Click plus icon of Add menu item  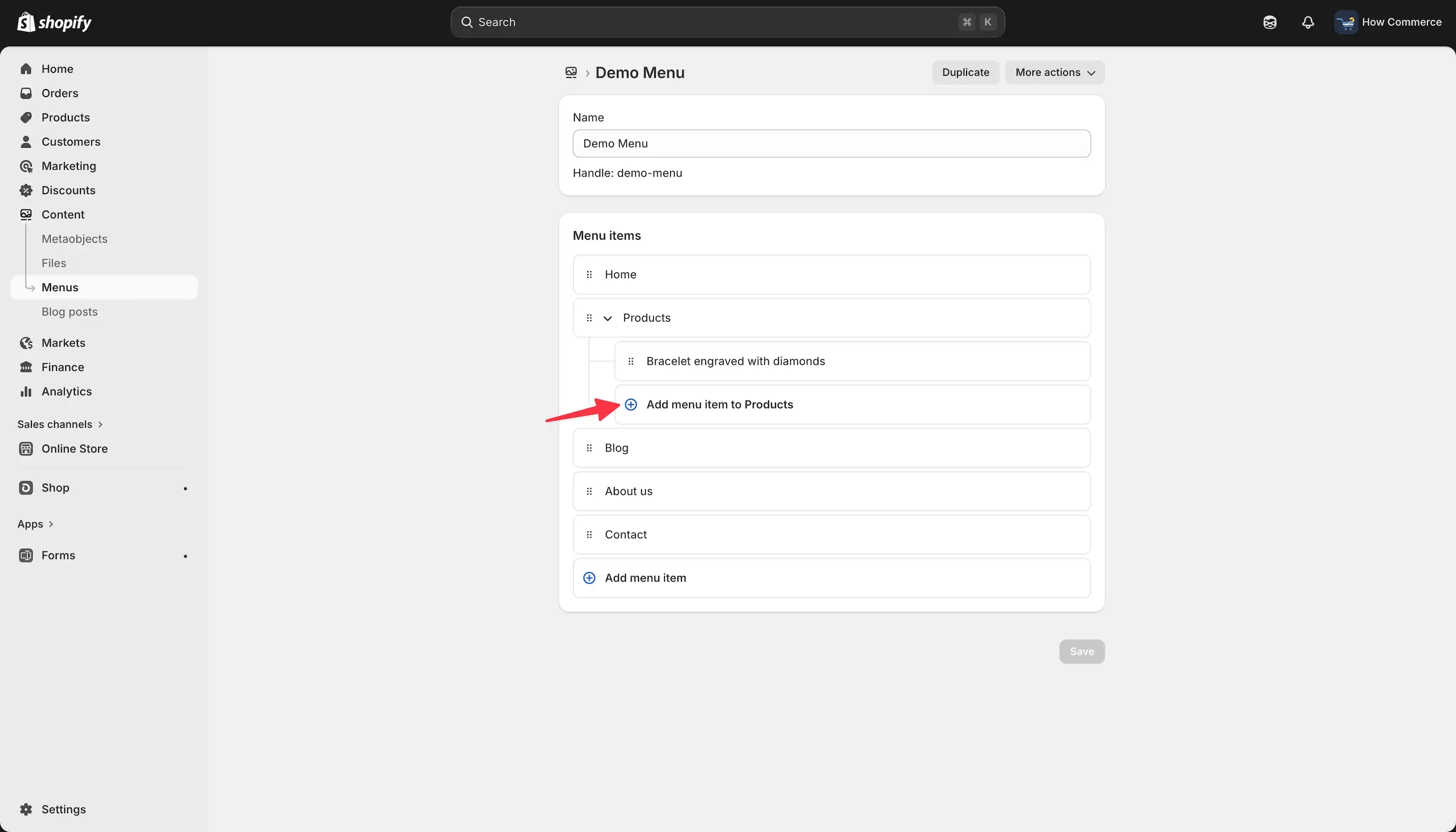pos(589,578)
